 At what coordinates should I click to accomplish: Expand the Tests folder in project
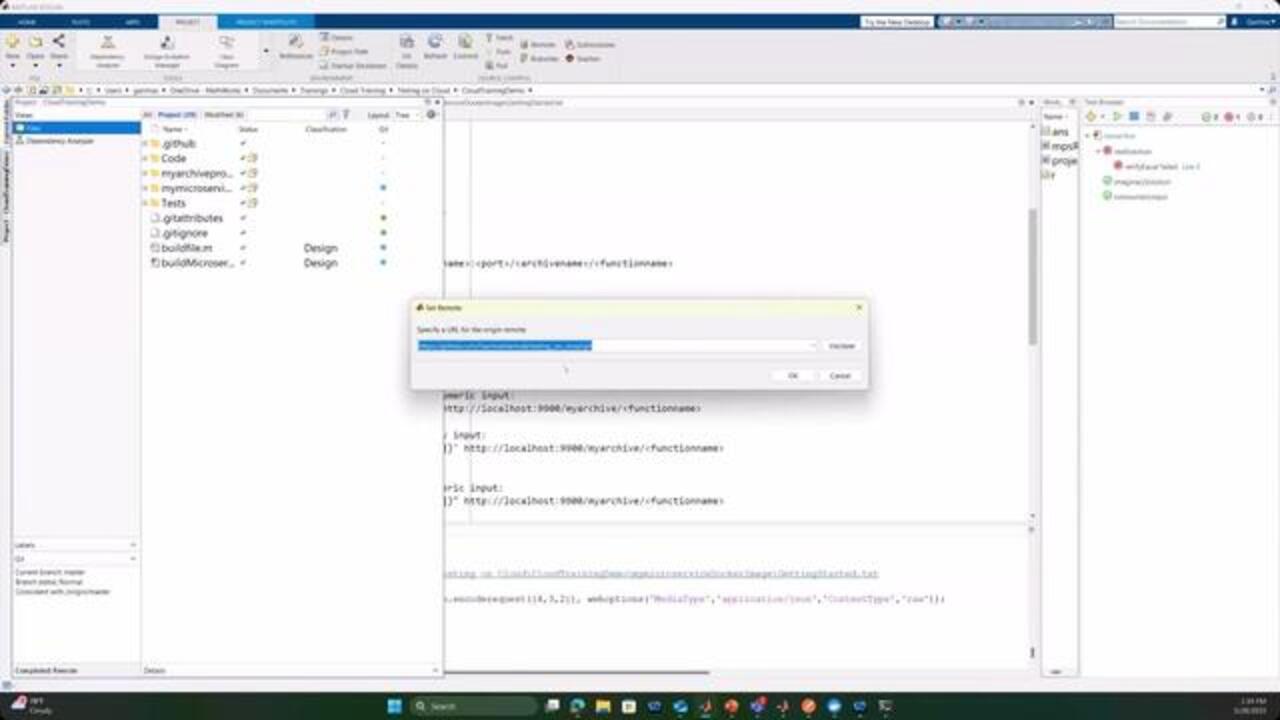click(x=145, y=203)
